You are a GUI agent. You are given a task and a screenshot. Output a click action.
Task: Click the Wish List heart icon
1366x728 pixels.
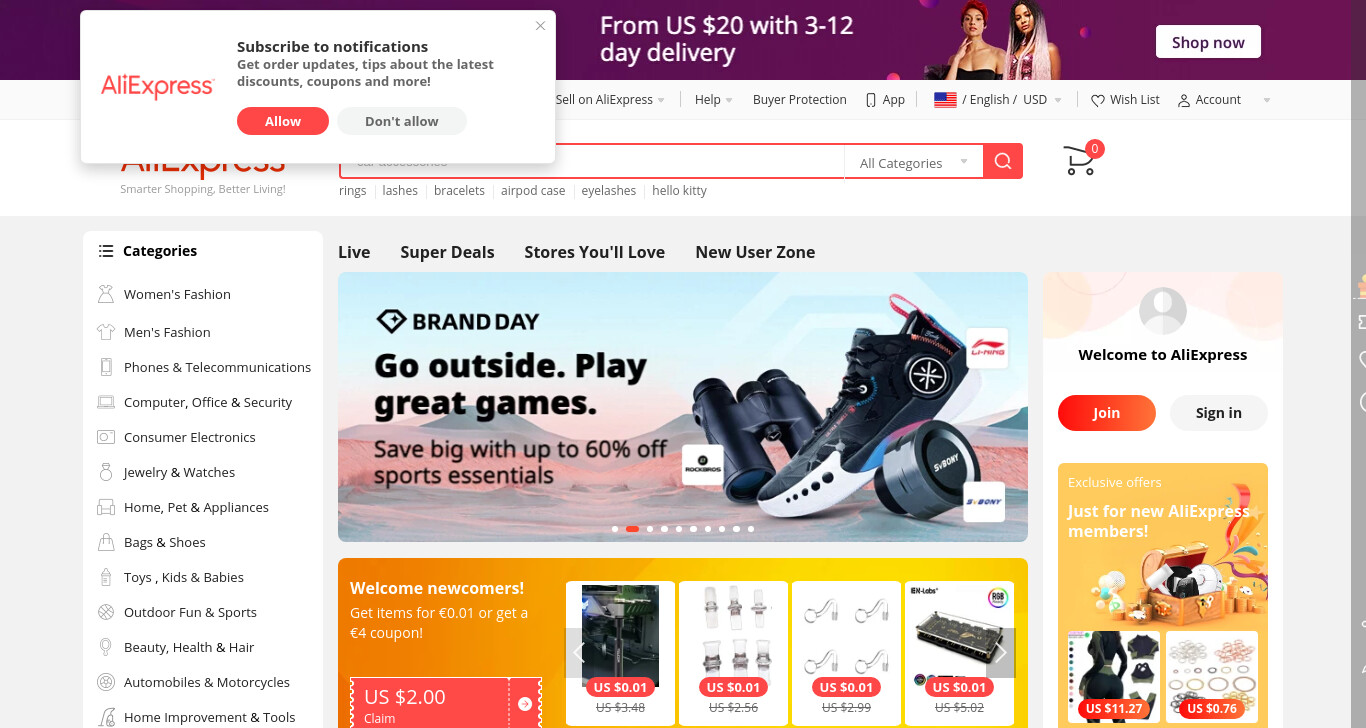[1097, 100]
